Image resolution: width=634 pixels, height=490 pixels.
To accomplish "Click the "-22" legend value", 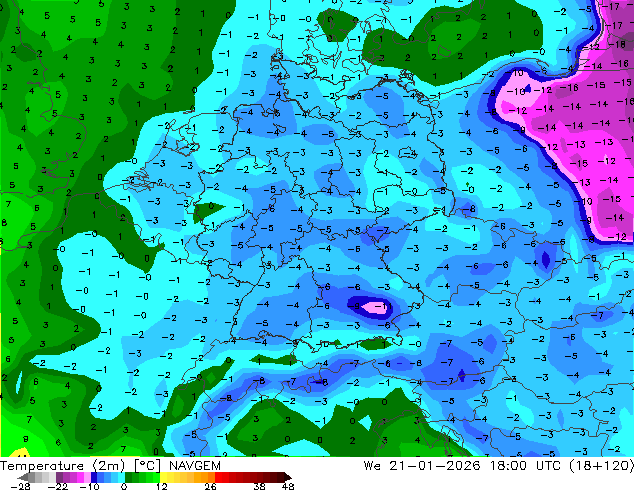I will [58, 486].
